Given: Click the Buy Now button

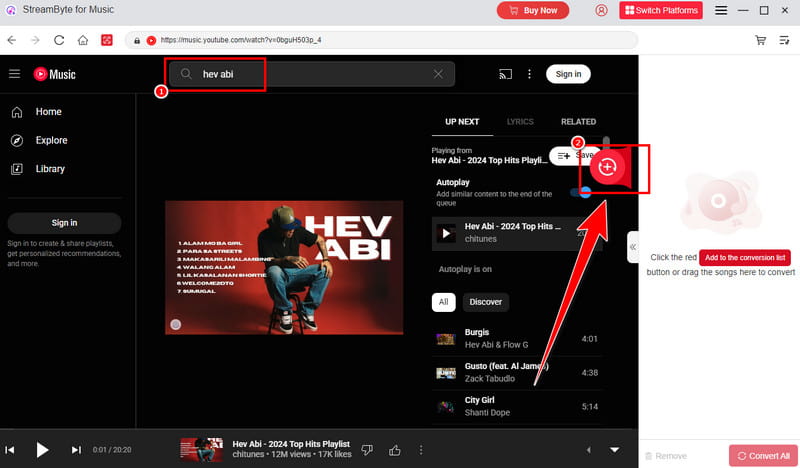Looking at the screenshot, I should pos(533,10).
